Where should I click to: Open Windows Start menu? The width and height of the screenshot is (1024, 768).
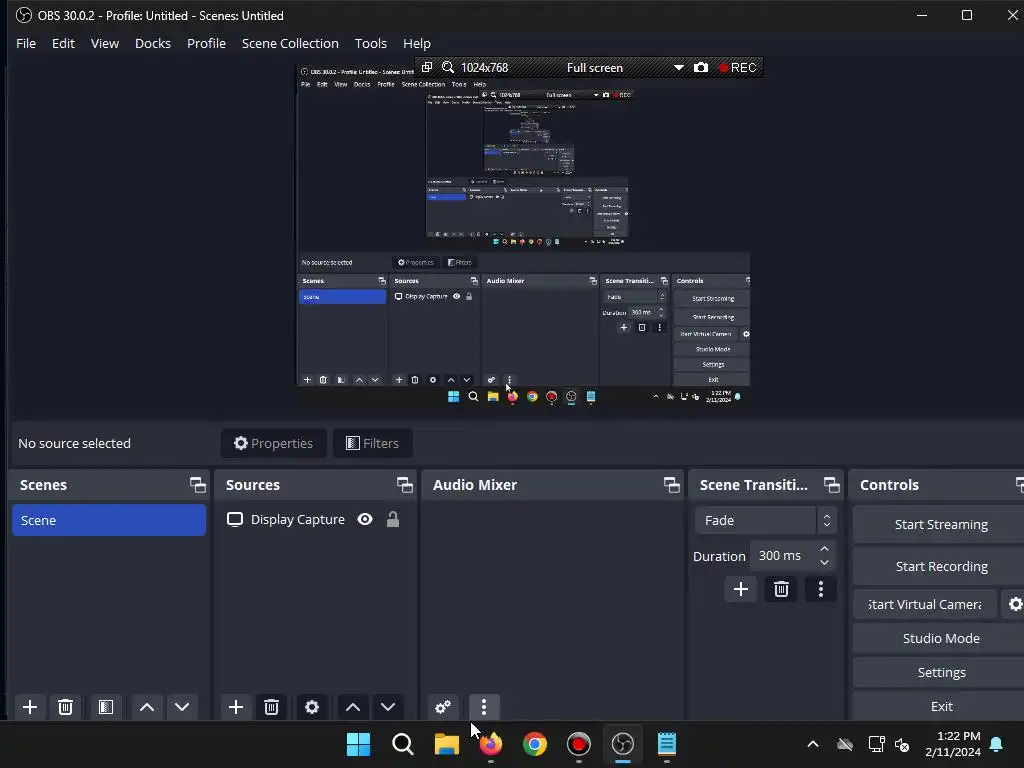coord(359,744)
